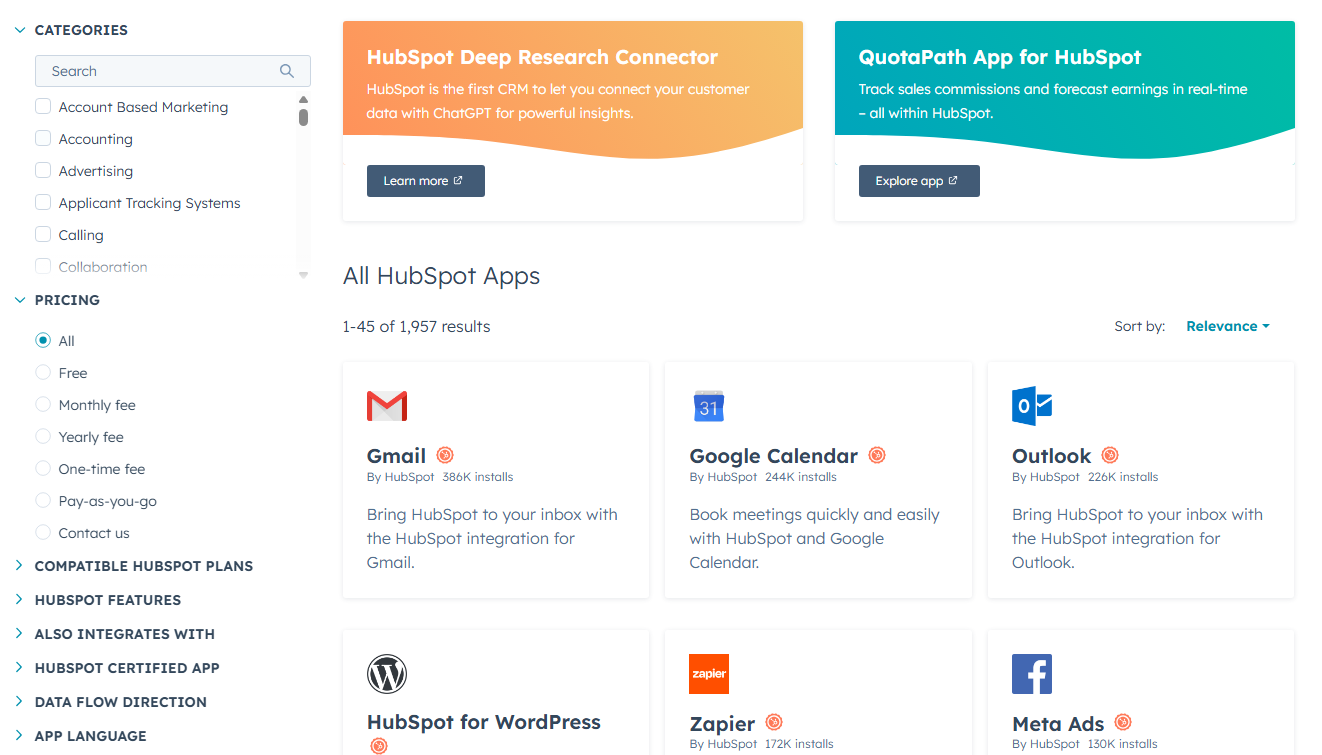Choose the Monthly fee pricing option

[x=43, y=405]
